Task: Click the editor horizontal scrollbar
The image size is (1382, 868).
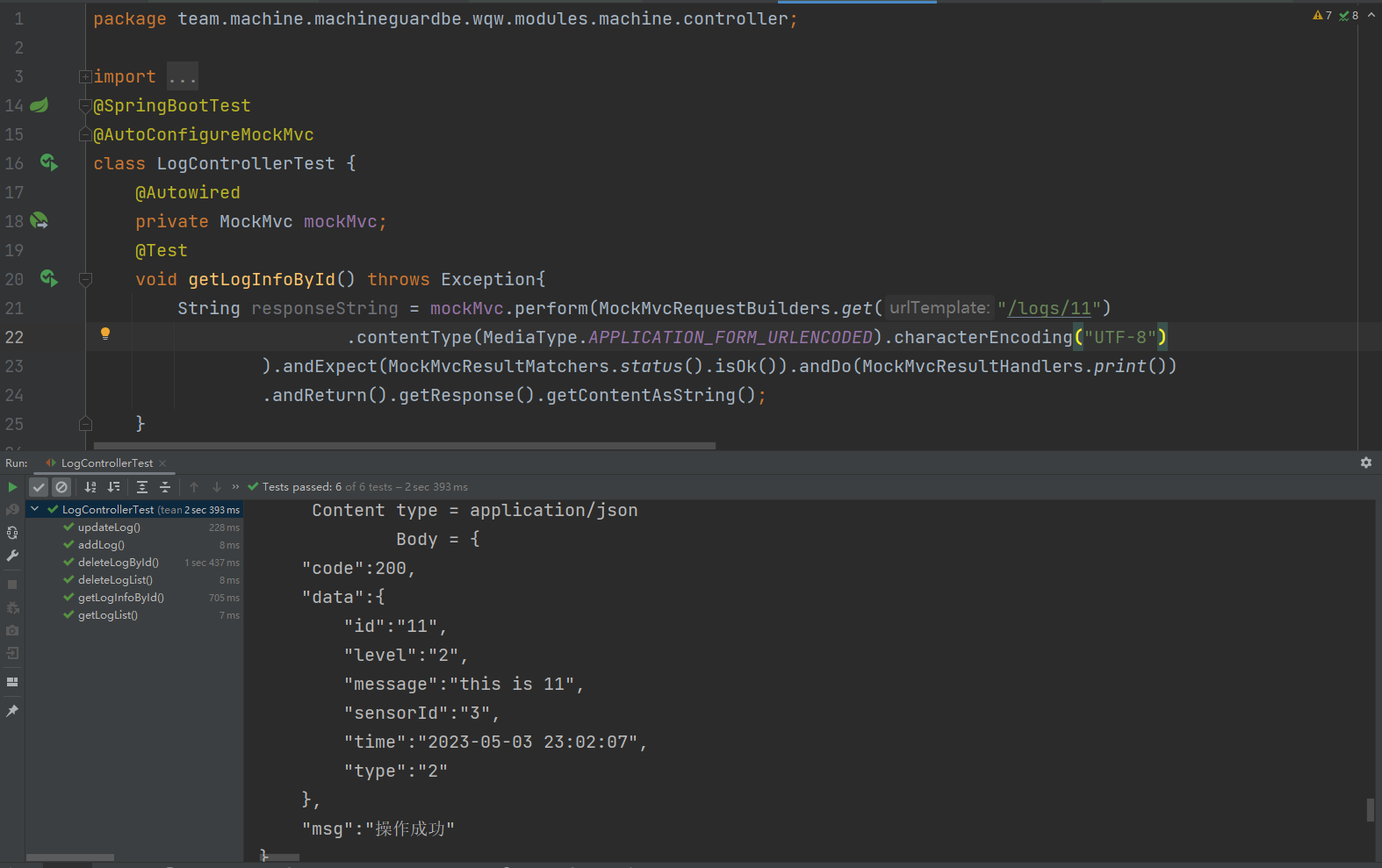Action: point(404,446)
